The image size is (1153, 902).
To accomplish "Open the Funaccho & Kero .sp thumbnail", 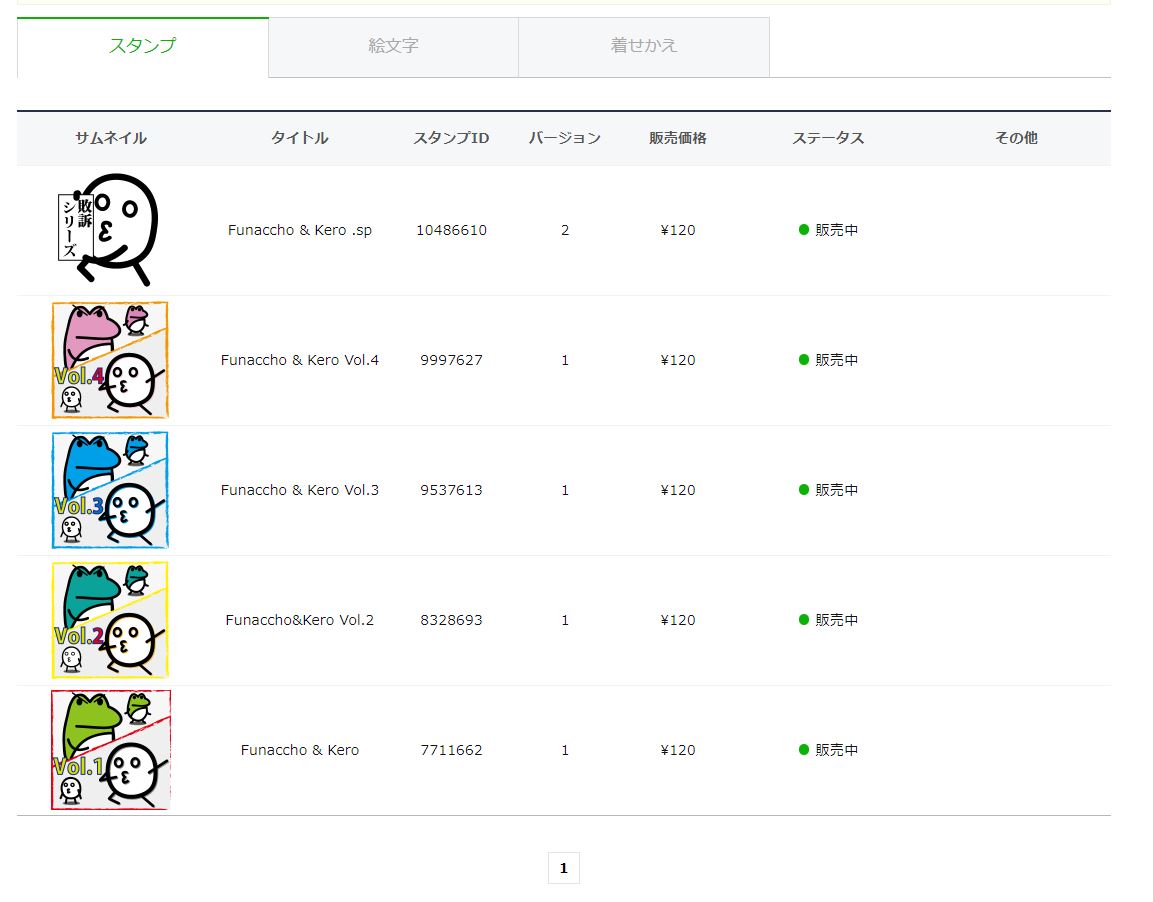I will pos(109,229).
